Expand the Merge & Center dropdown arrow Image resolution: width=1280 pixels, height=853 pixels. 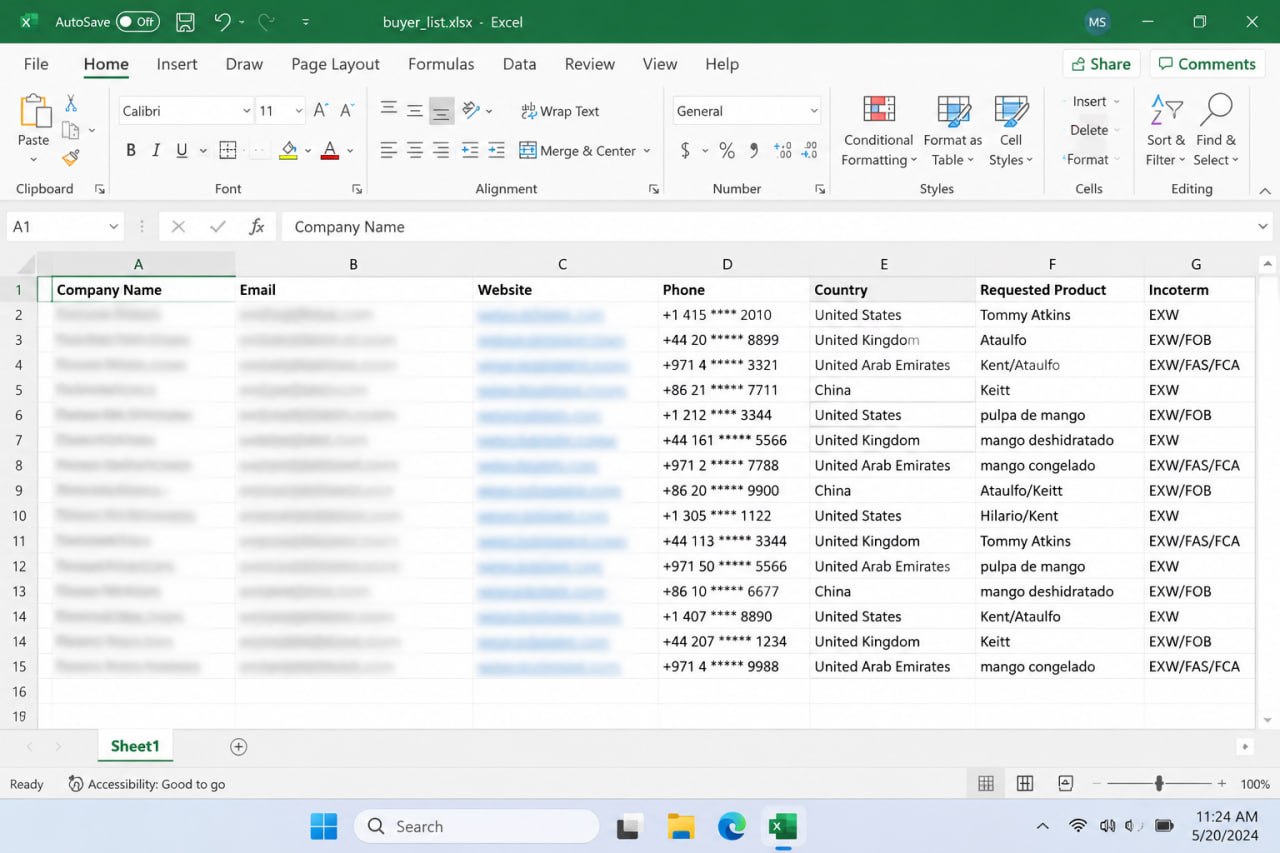point(647,151)
